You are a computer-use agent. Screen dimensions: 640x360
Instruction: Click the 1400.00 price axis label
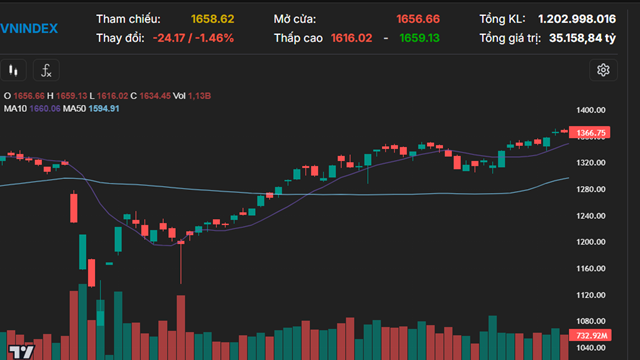pos(591,110)
